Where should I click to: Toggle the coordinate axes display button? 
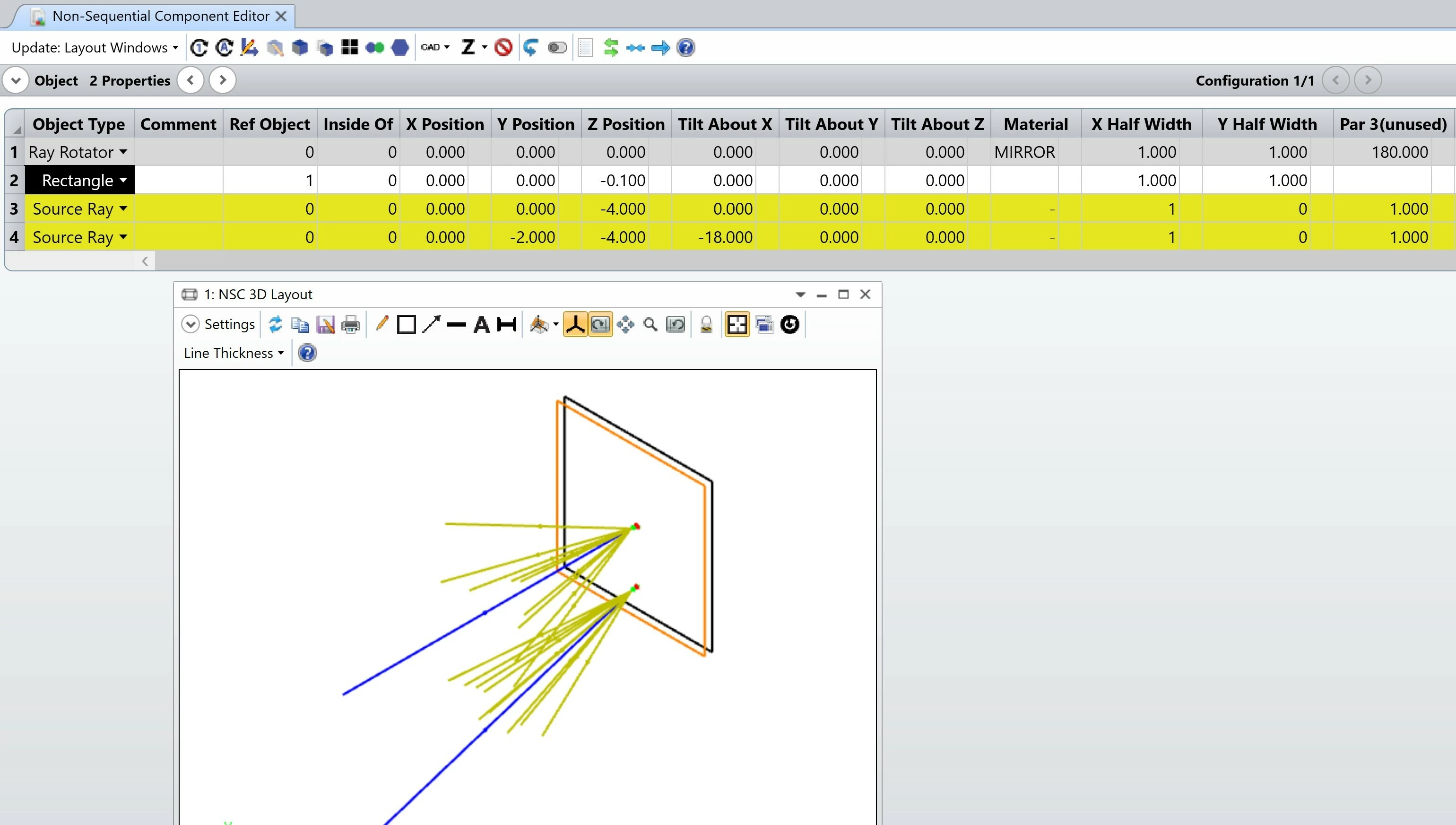click(575, 325)
